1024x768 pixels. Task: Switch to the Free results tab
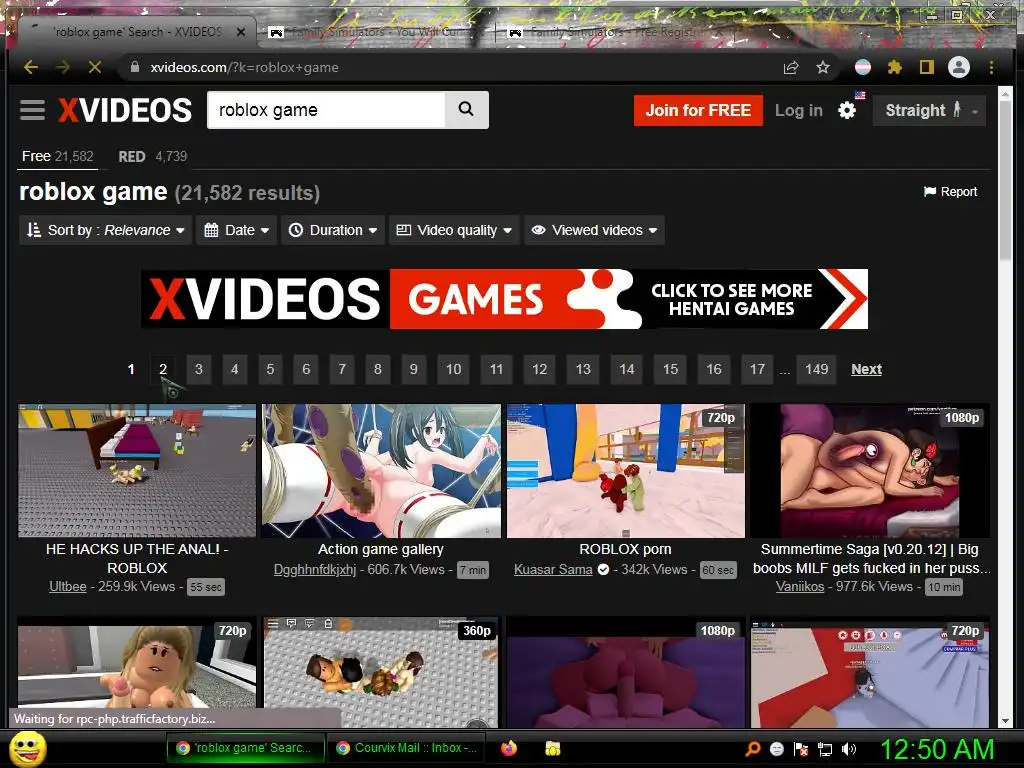57,156
